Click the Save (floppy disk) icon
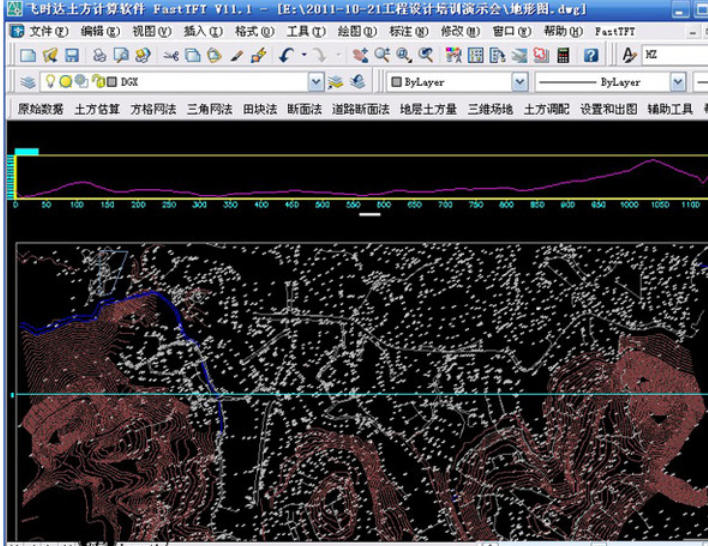Screen dimensions: 708x546 click(72, 56)
